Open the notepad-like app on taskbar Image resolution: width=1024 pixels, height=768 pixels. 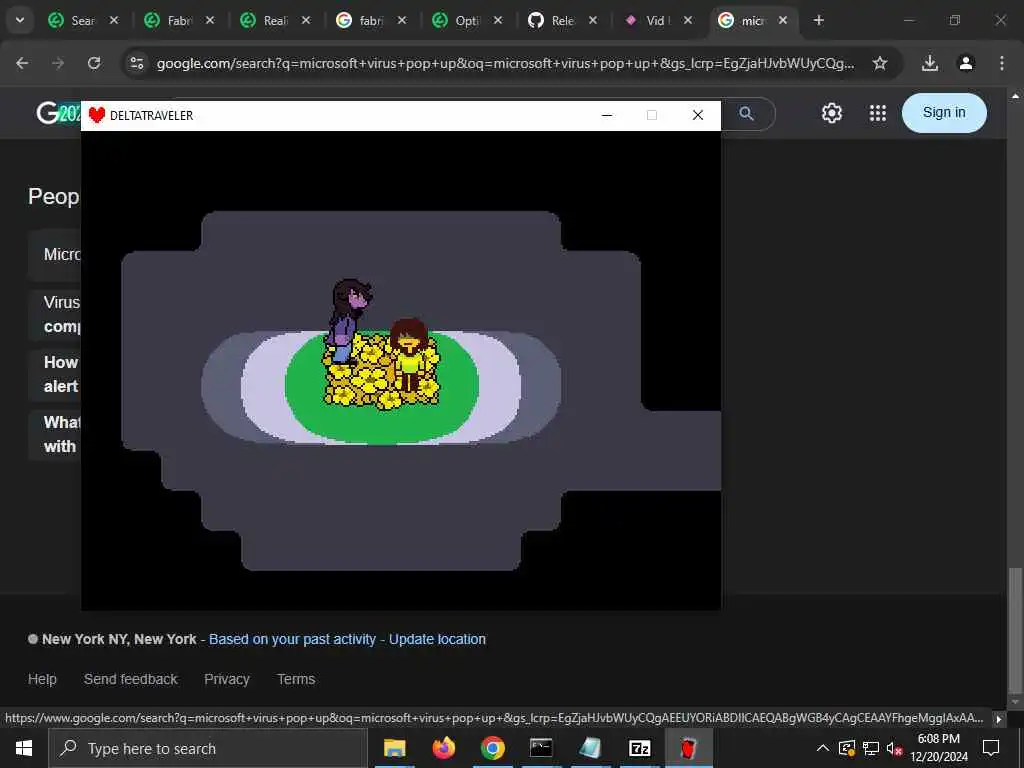(x=590, y=748)
